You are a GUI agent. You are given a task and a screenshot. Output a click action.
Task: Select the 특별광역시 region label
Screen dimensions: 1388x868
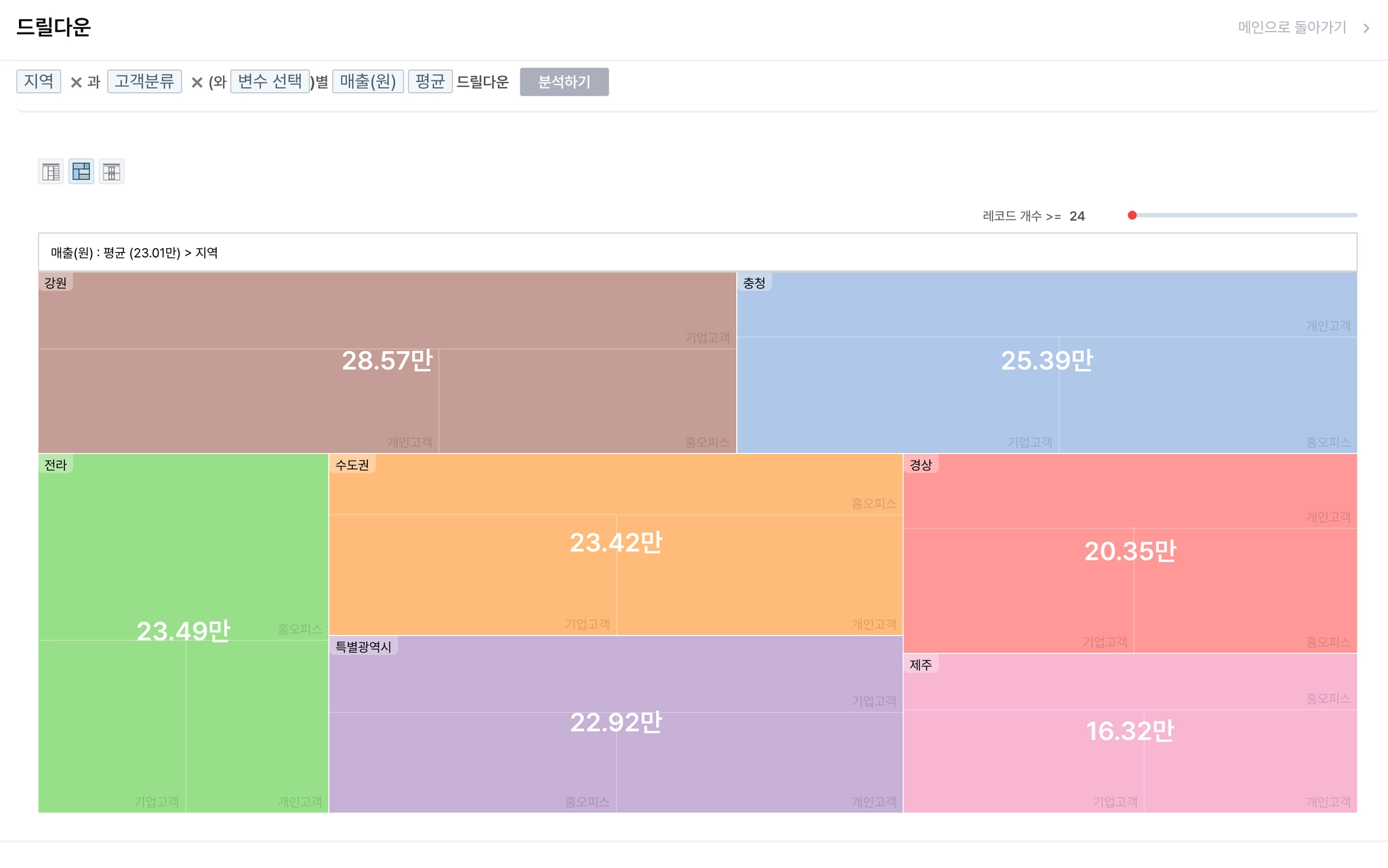pos(363,647)
